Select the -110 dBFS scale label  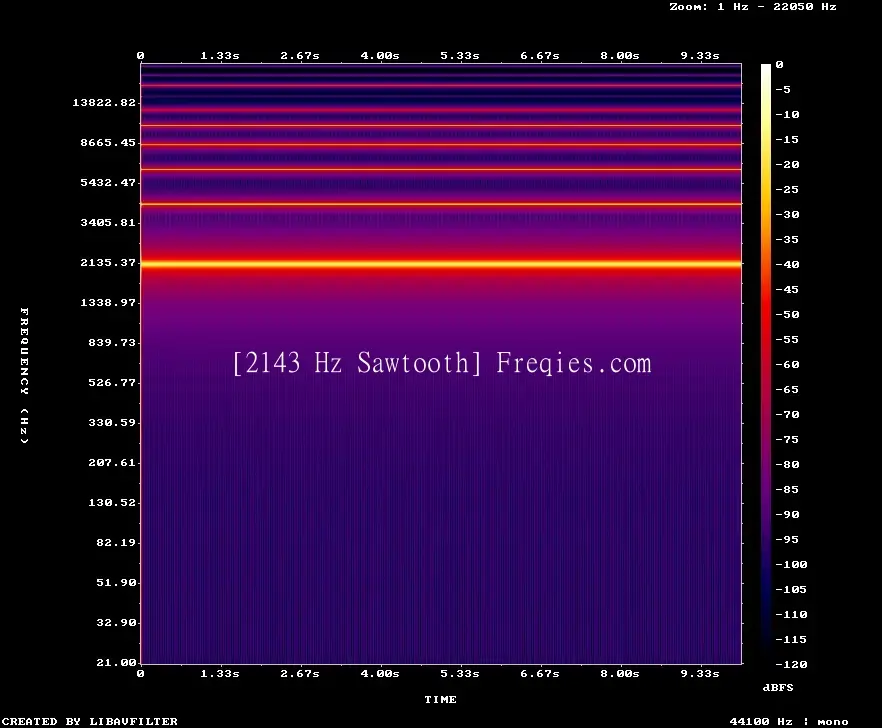(791, 614)
